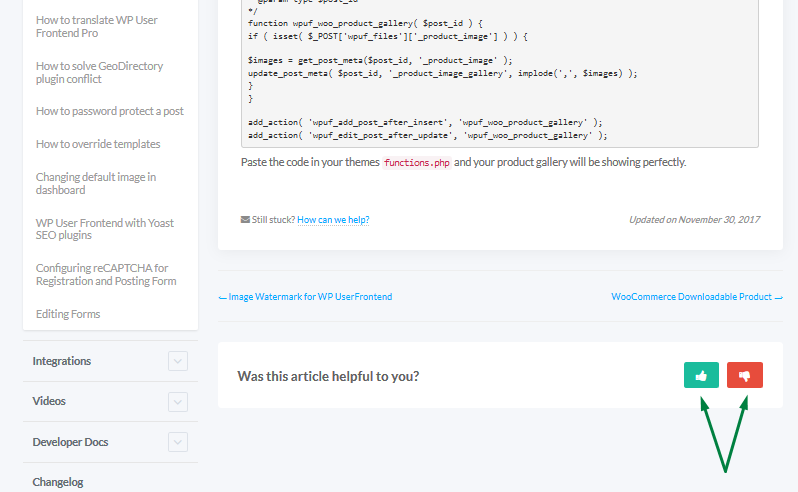Go to previous article Image Watermark for WP UserFrontend
The width and height of the screenshot is (798, 492).
[x=305, y=297]
